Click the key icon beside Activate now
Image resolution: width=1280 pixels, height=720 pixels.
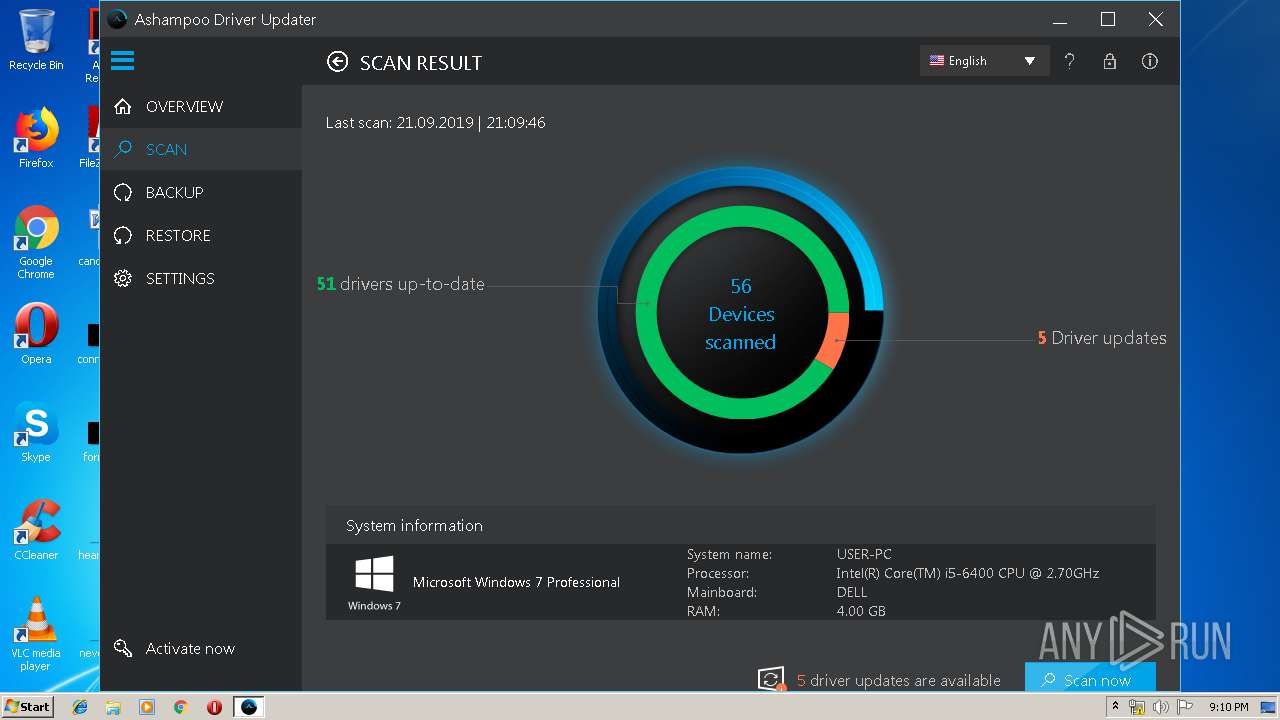pyautogui.click(x=123, y=648)
